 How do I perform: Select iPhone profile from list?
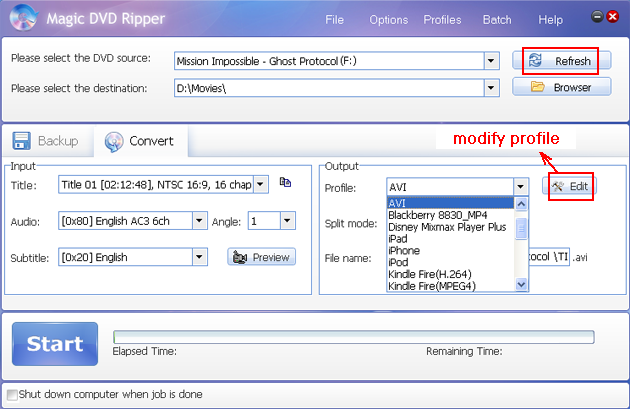pyautogui.click(x=450, y=250)
